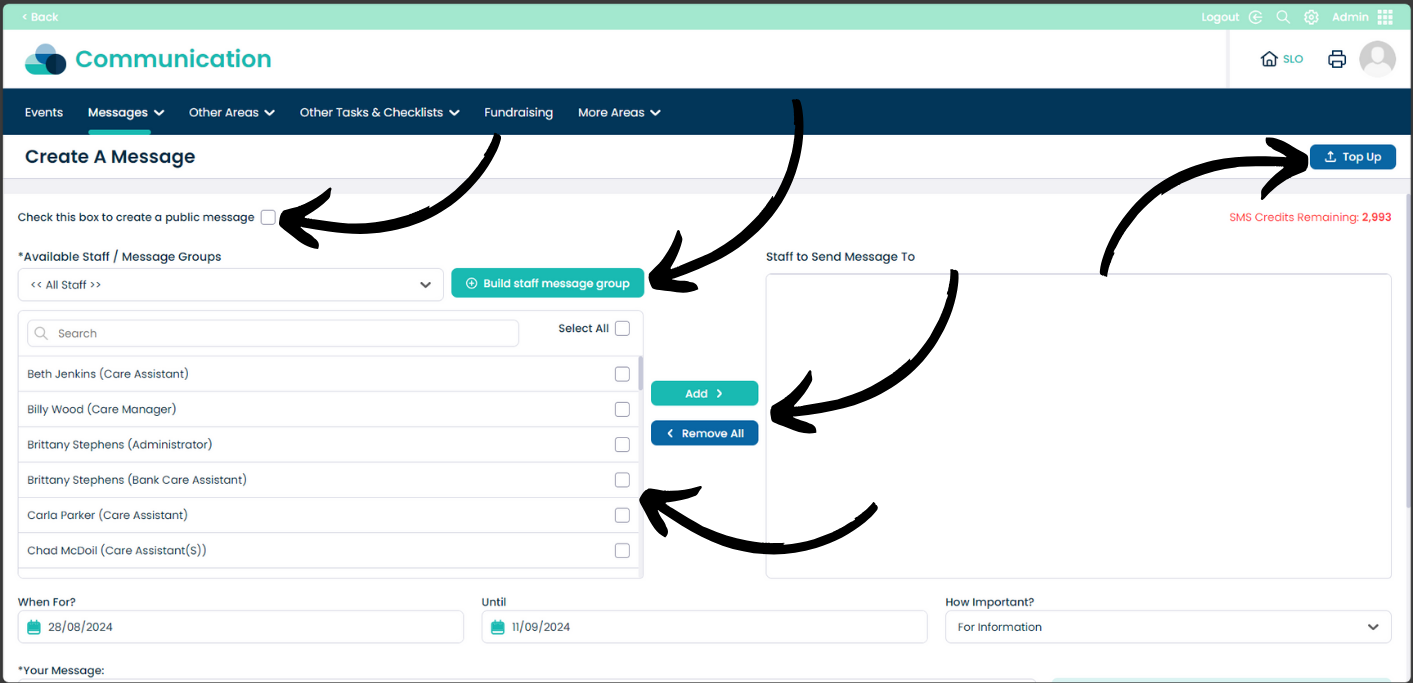Click the printer icon
1413x686 pixels.
(x=1337, y=59)
